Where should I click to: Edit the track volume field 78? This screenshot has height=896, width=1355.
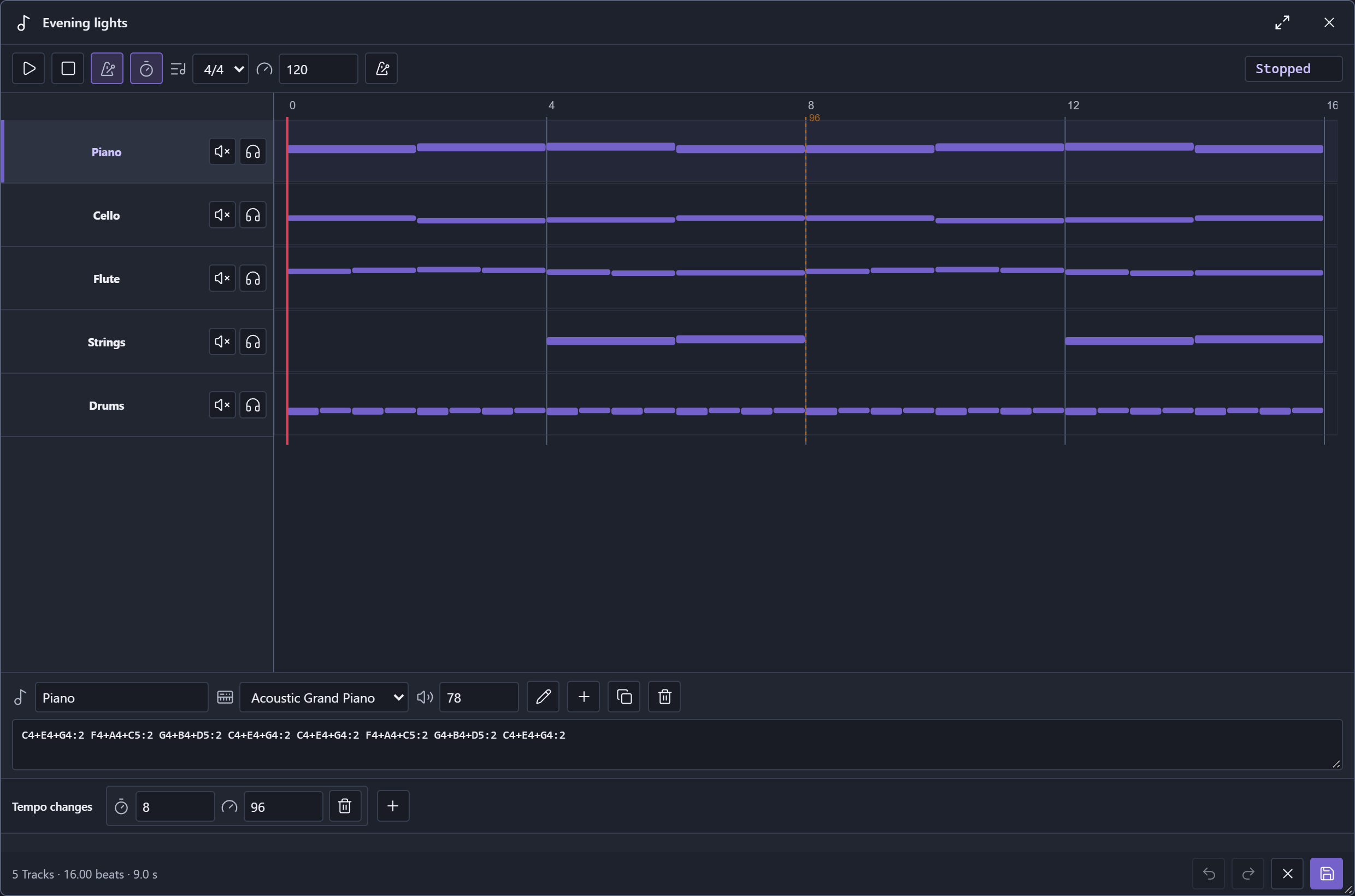(479, 697)
